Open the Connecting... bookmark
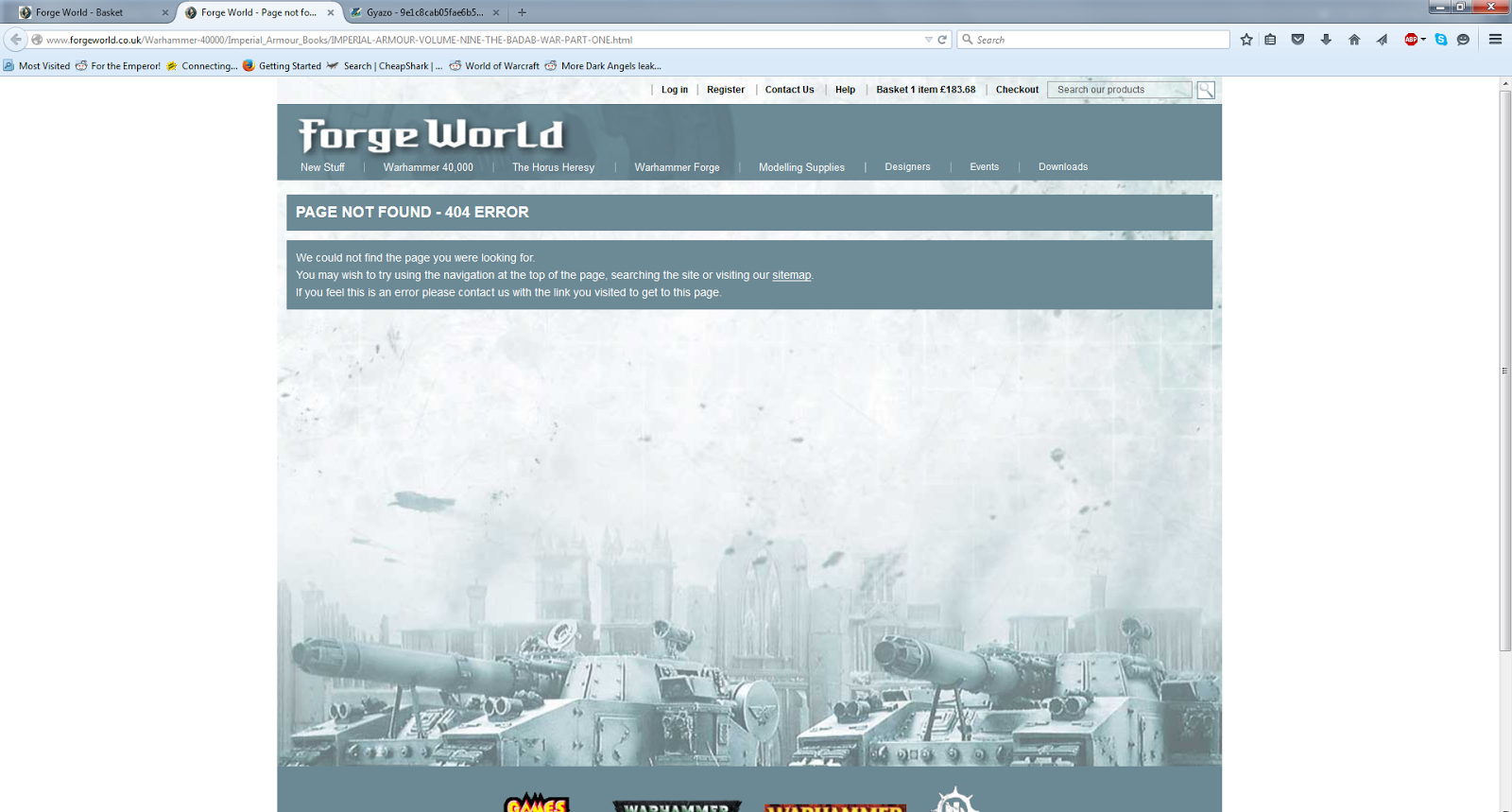The image size is (1512, 812). click(x=202, y=66)
